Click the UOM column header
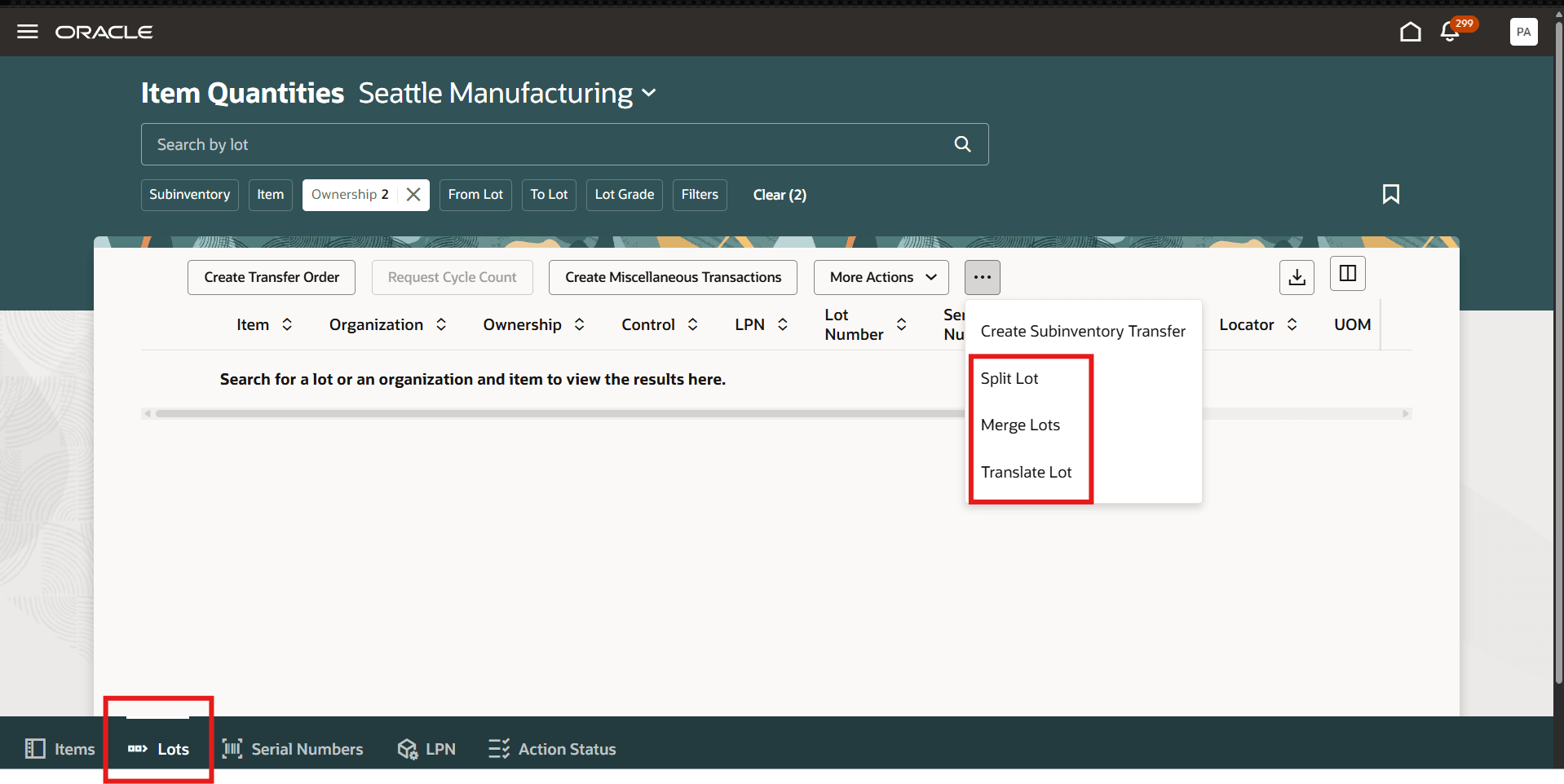The width and height of the screenshot is (1564, 784). click(x=1352, y=324)
